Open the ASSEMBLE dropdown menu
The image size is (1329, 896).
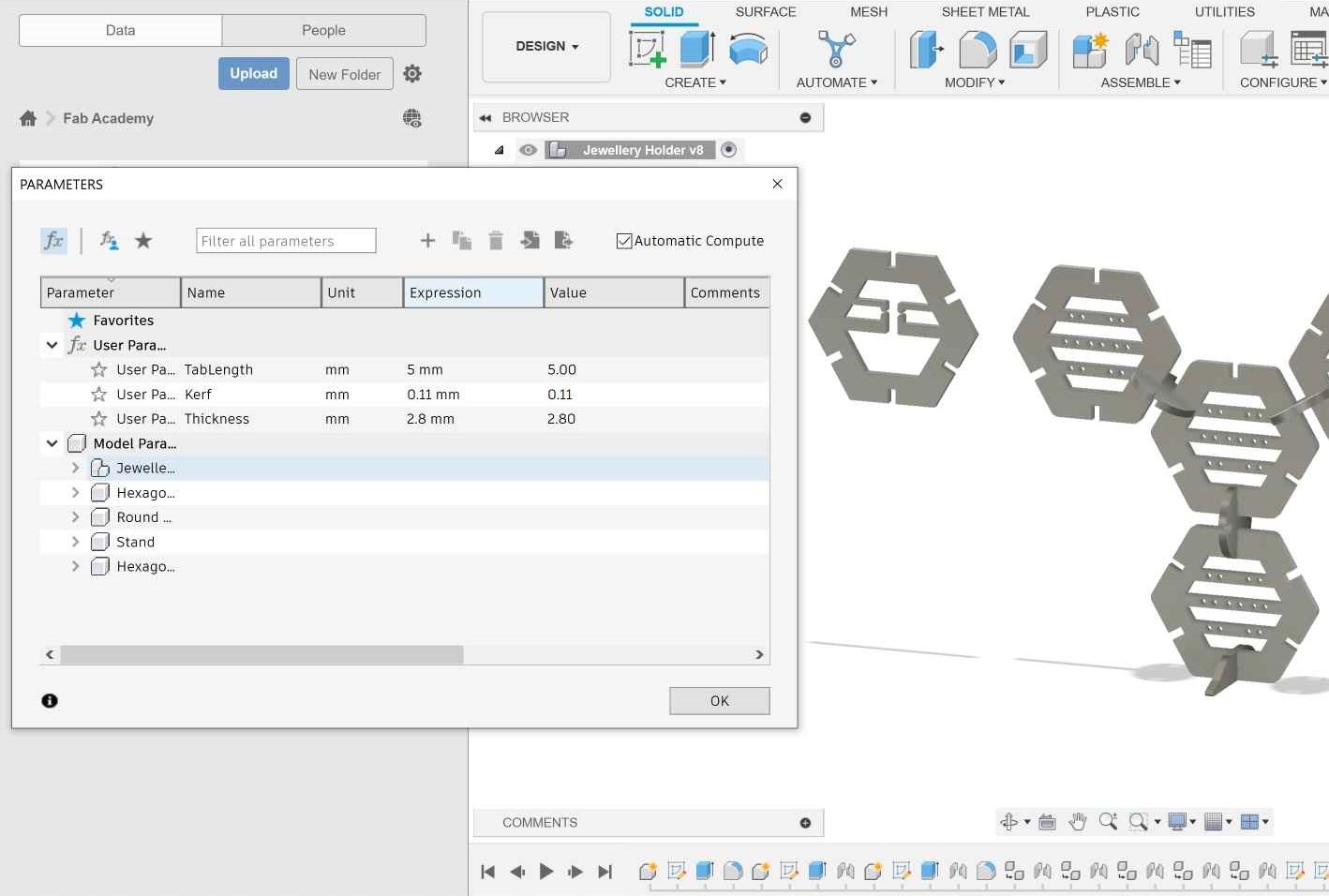pyautogui.click(x=1141, y=82)
